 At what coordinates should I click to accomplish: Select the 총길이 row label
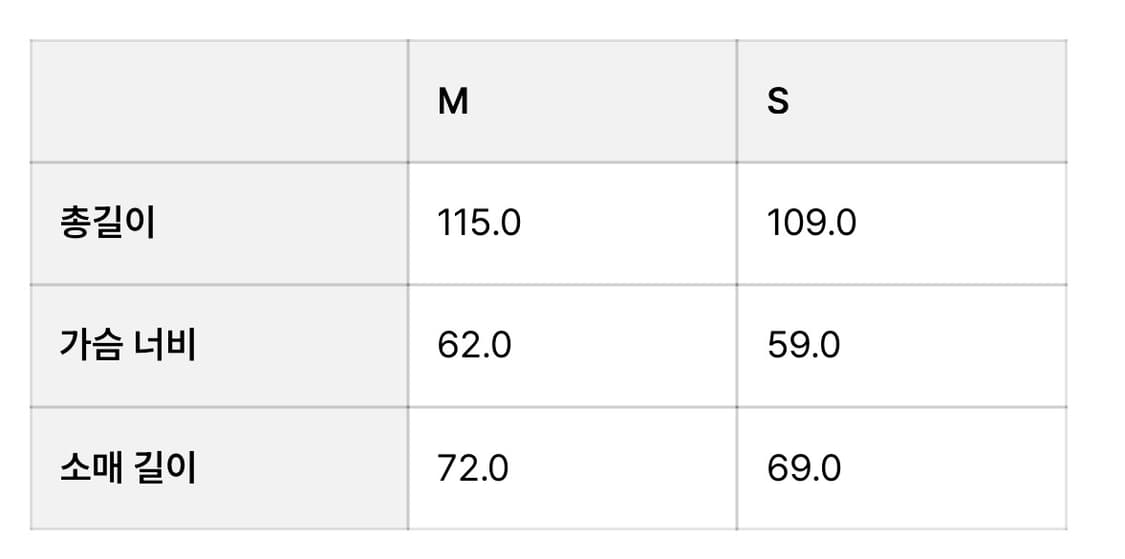pyautogui.click(x=107, y=224)
